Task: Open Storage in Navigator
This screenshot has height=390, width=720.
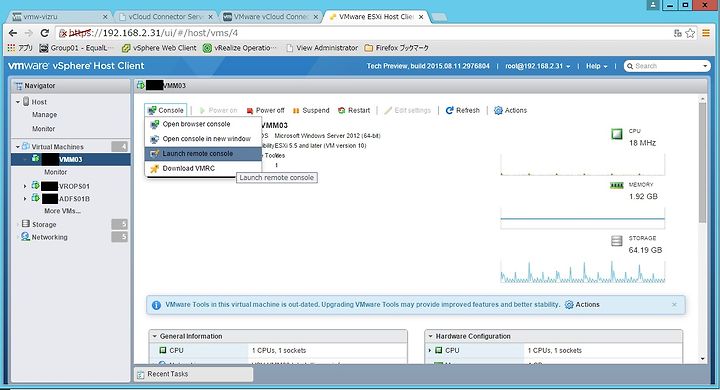Action: (x=44, y=225)
